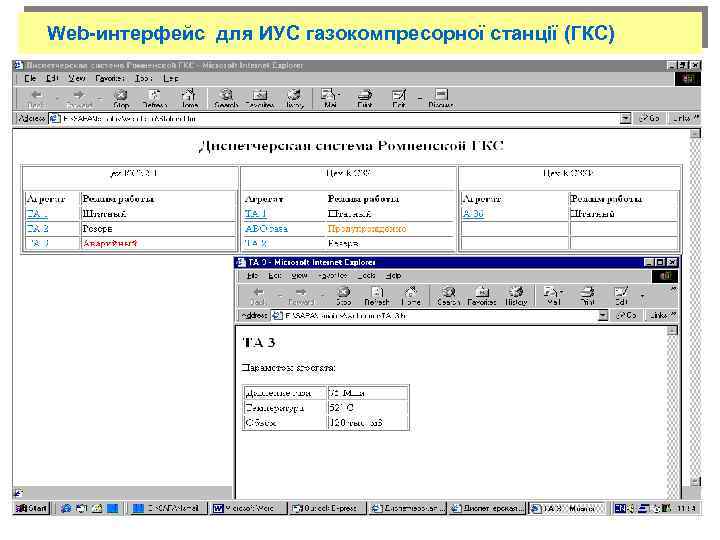Click Search icon in main IE toolbar
The height and width of the screenshot is (540, 720).
pos(226,98)
